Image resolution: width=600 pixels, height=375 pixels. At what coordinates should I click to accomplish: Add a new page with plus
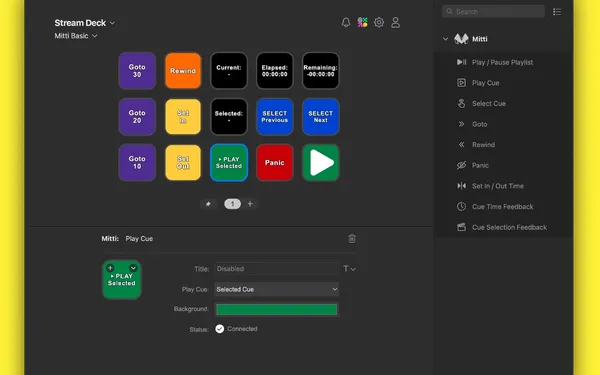click(250, 204)
